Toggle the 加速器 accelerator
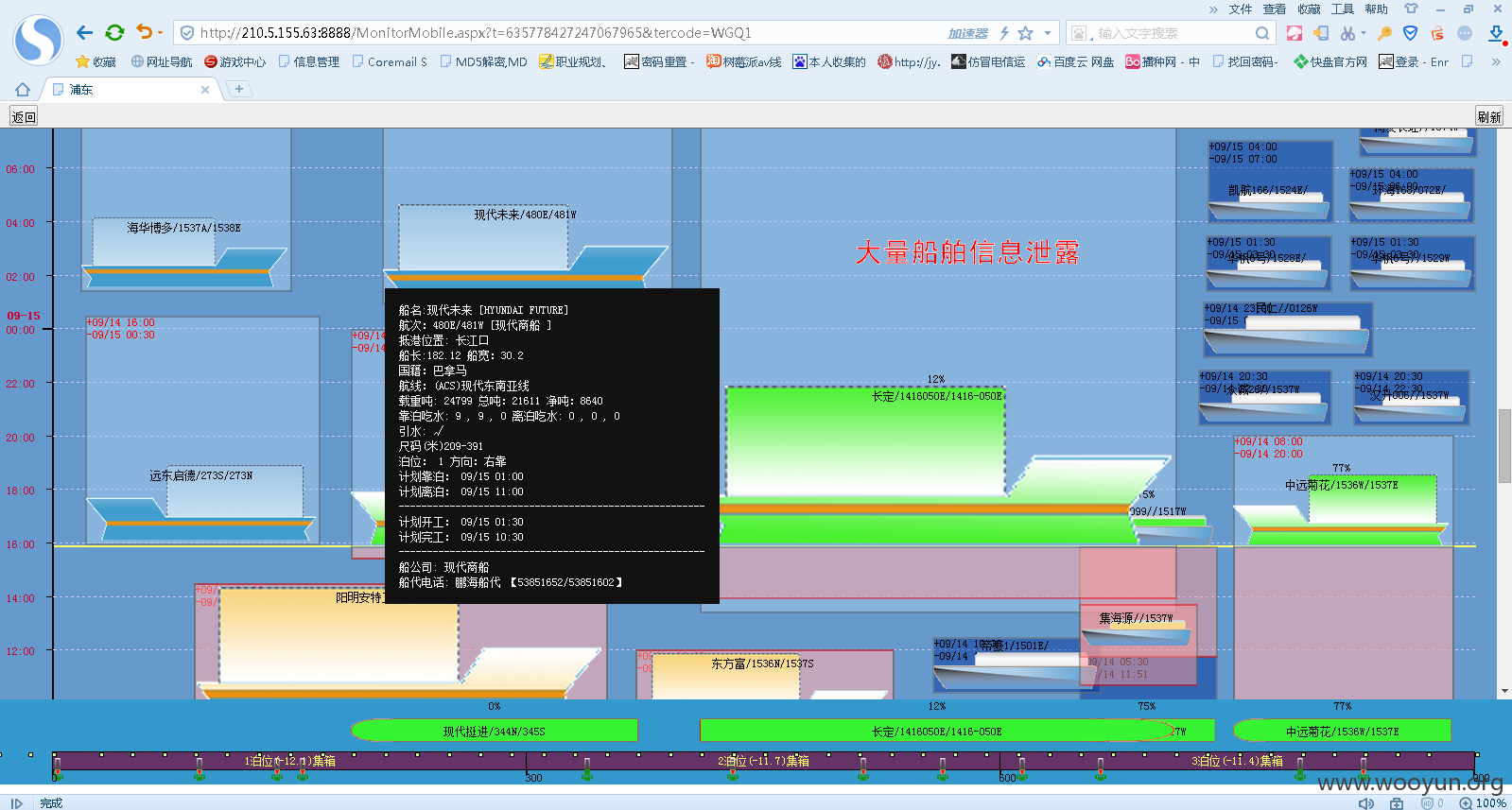Screen dimensions: 1512x810 [x=967, y=33]
